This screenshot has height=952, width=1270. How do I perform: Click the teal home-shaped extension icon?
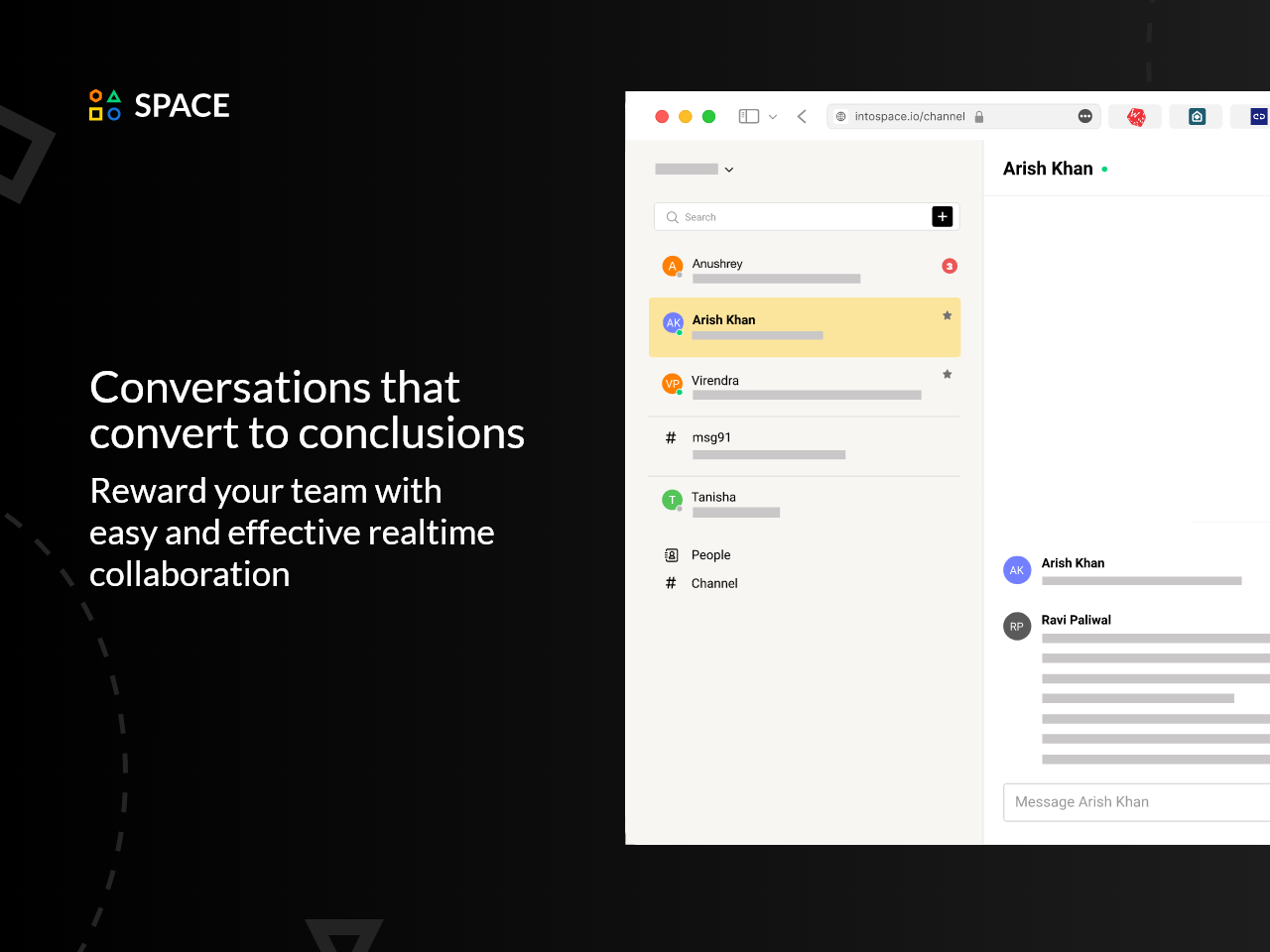pos(1196,116)
